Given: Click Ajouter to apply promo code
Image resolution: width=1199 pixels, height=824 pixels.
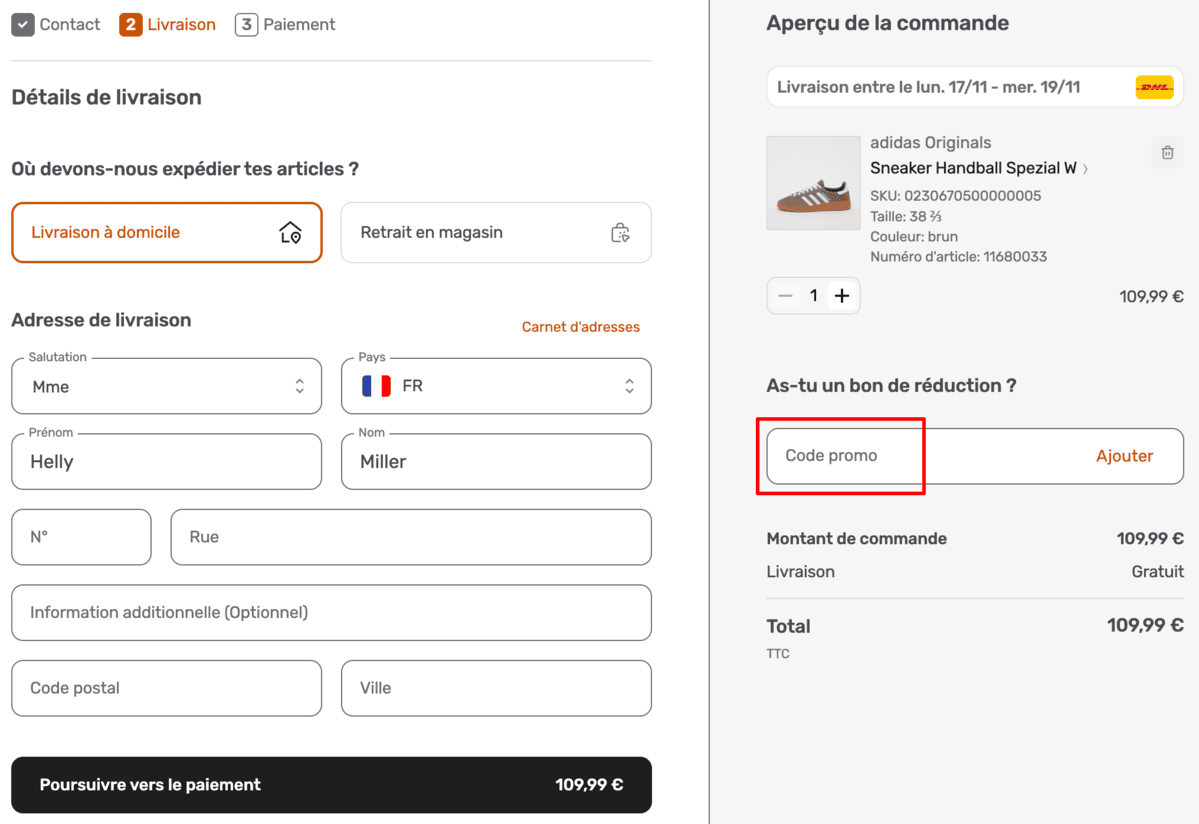Looking at the screenshot, I should pyautogui.click(x=1124, y=456).
